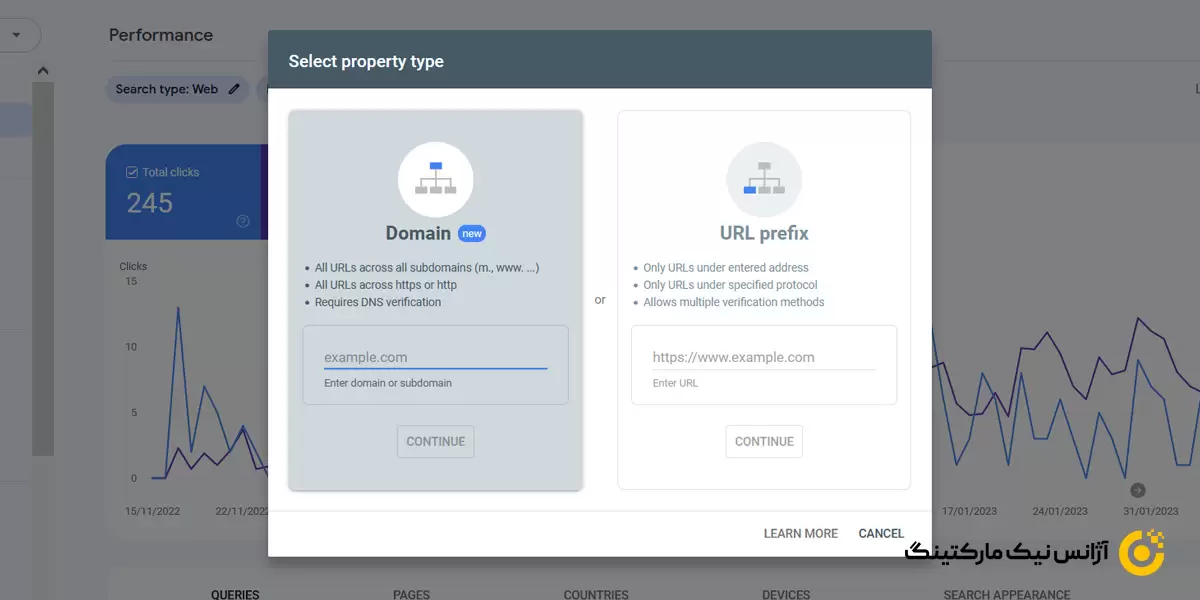Toggle the Total clicks checkbox

click(132, 172)
